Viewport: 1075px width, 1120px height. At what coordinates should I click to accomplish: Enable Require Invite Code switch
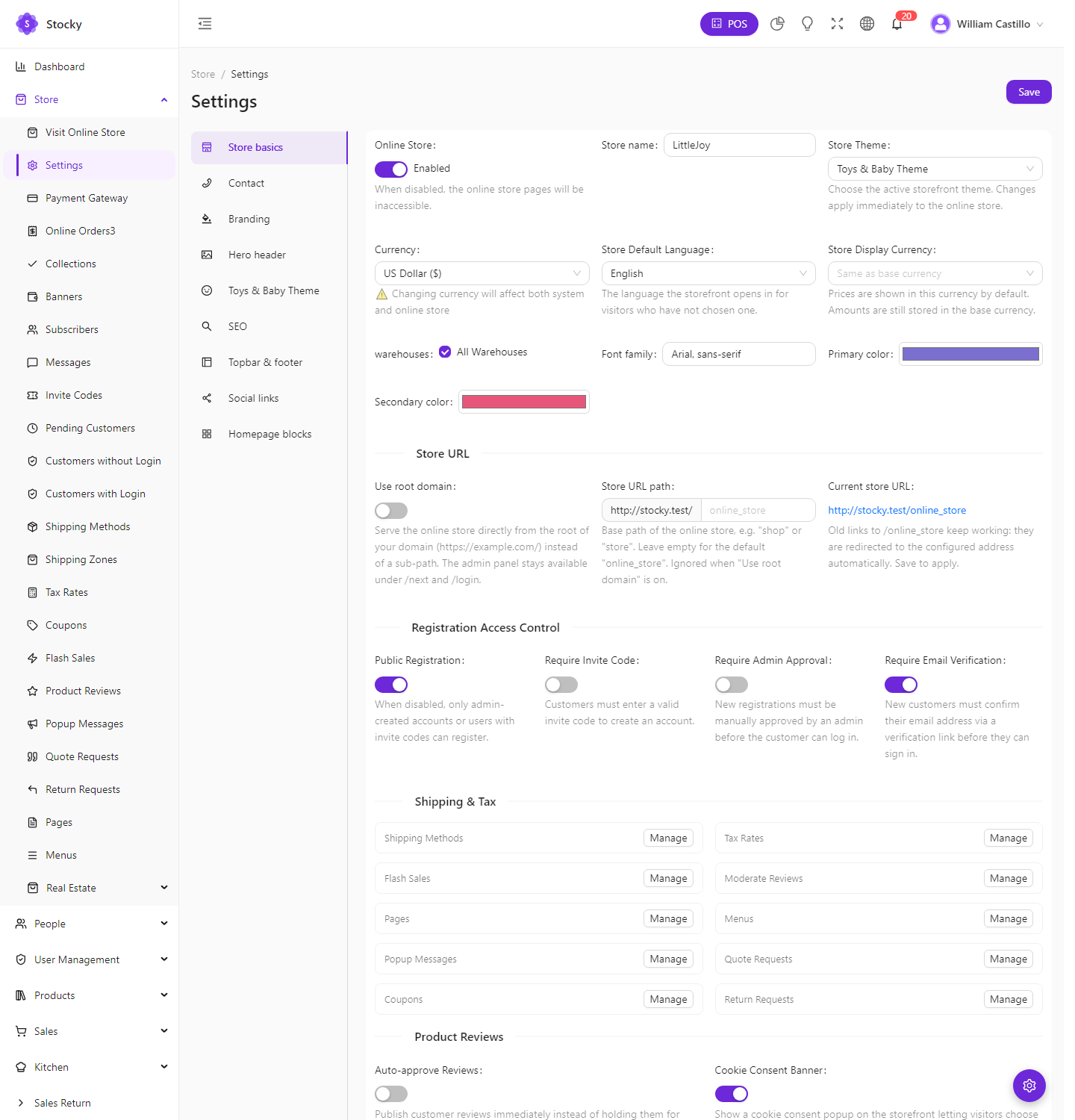[x=561, y=685]
